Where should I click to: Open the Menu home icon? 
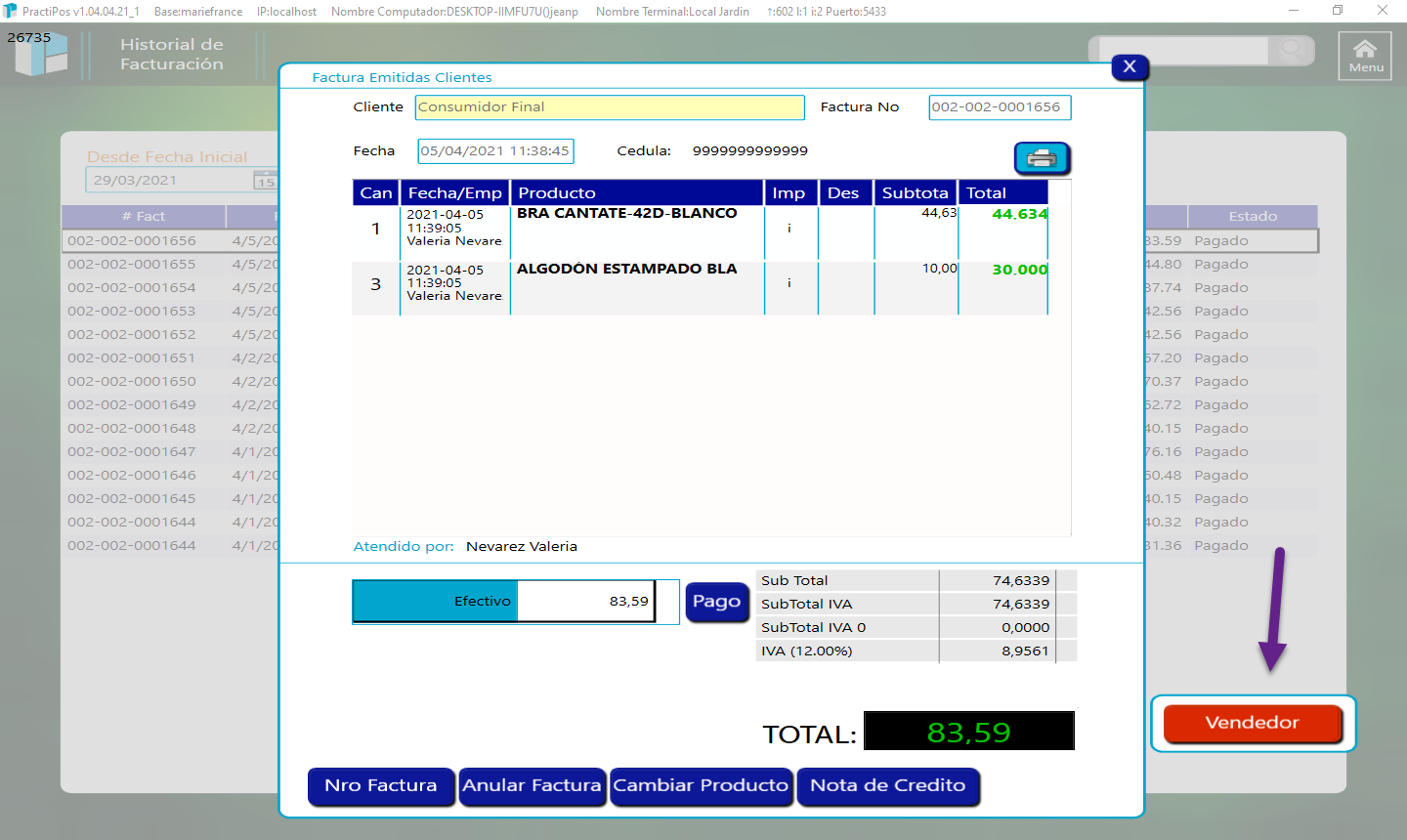(x=1364, y=57)
